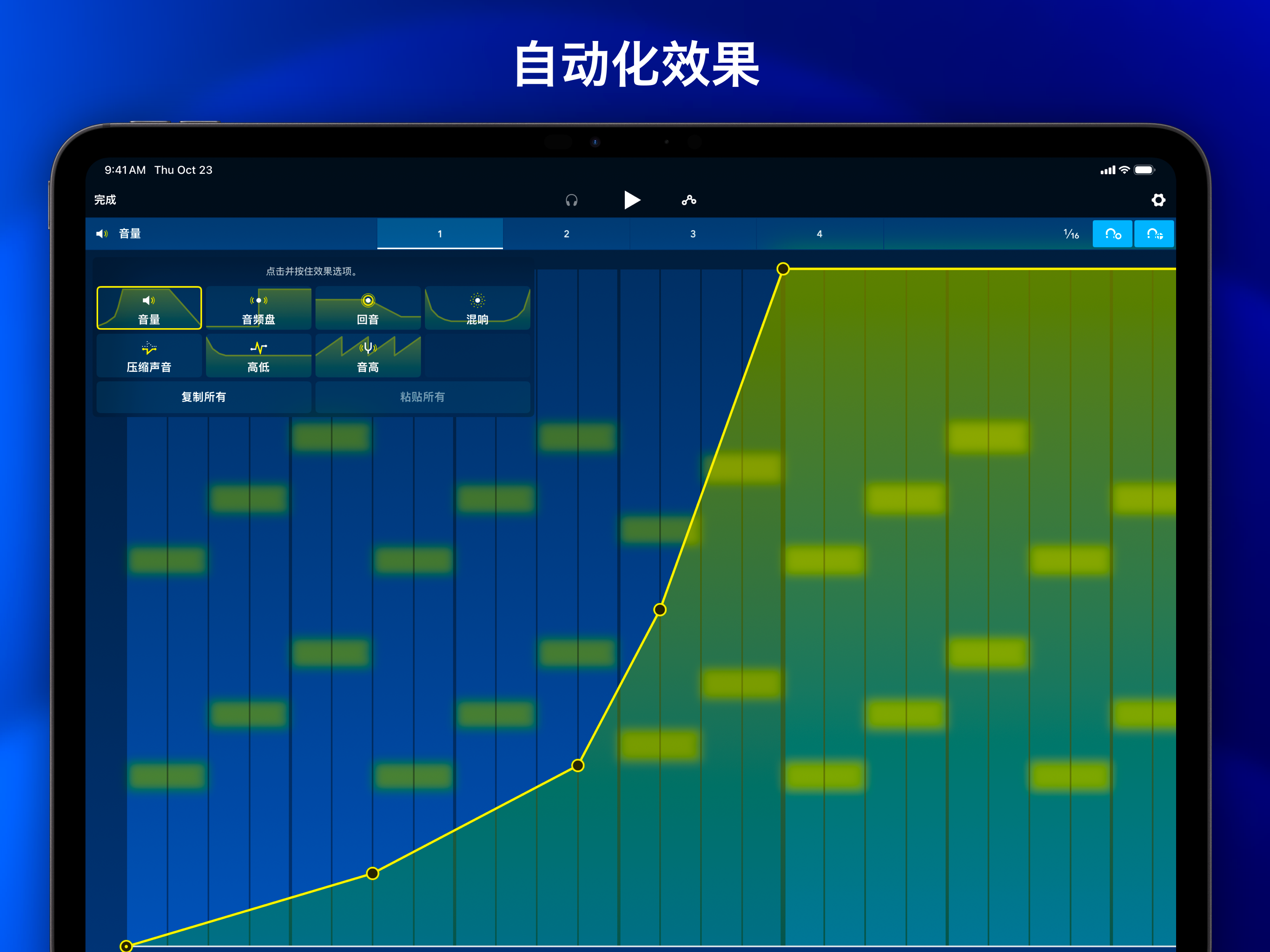Screen dimensions: 1270x952
Task: Open settings via gear icon
Action: 1158,200
